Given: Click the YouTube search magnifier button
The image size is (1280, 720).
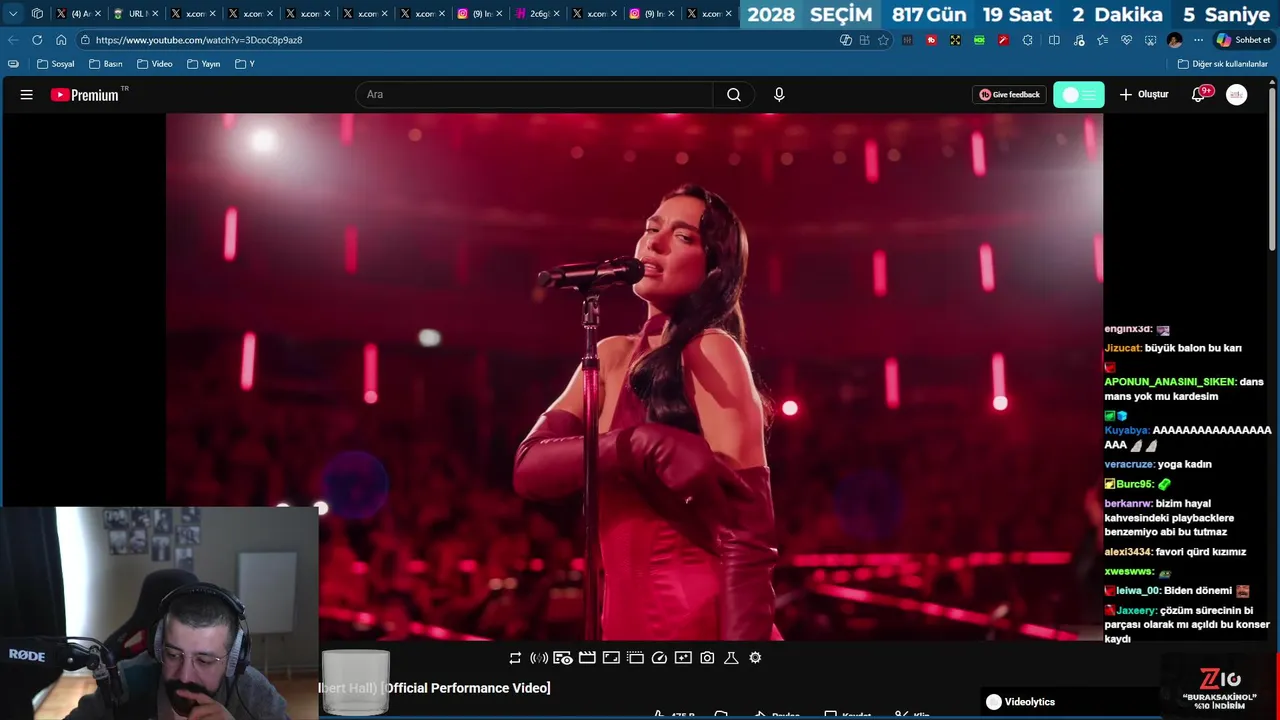Looking at the screenshot, I should pos(734,95).
